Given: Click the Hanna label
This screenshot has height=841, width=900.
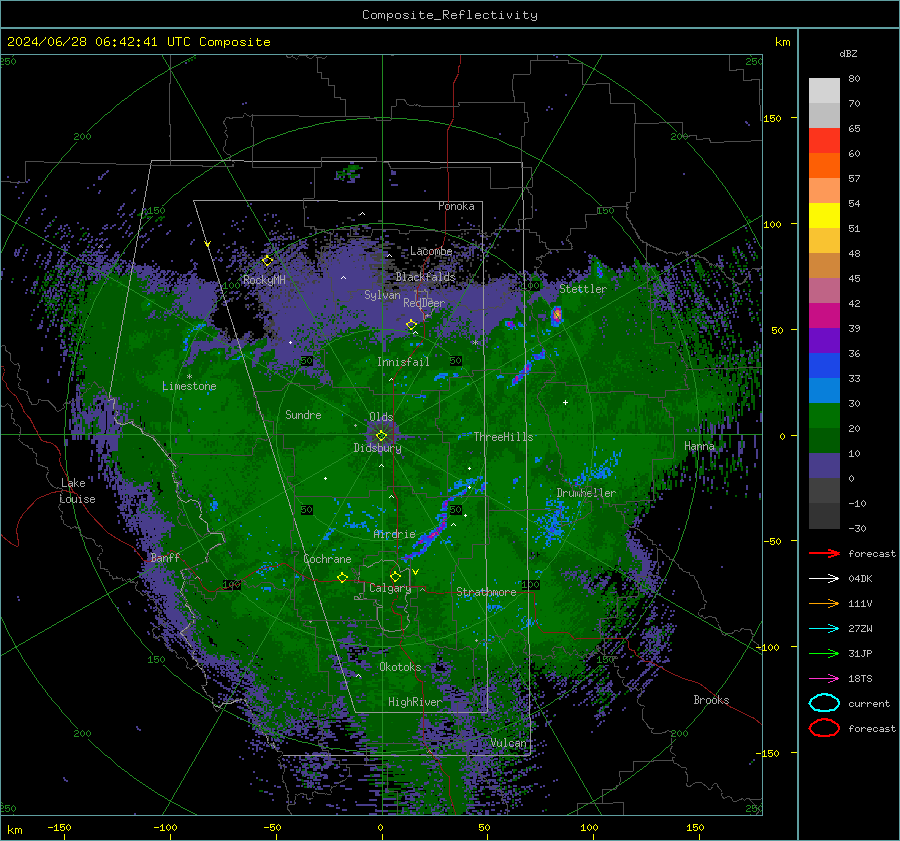Looking at the screenshot, I should coord(699,446).
